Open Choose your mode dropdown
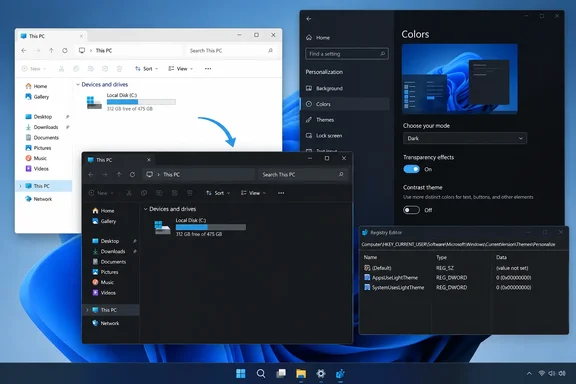Image resolution: width=576 pixels, height=384 pixels. (465, 139)
